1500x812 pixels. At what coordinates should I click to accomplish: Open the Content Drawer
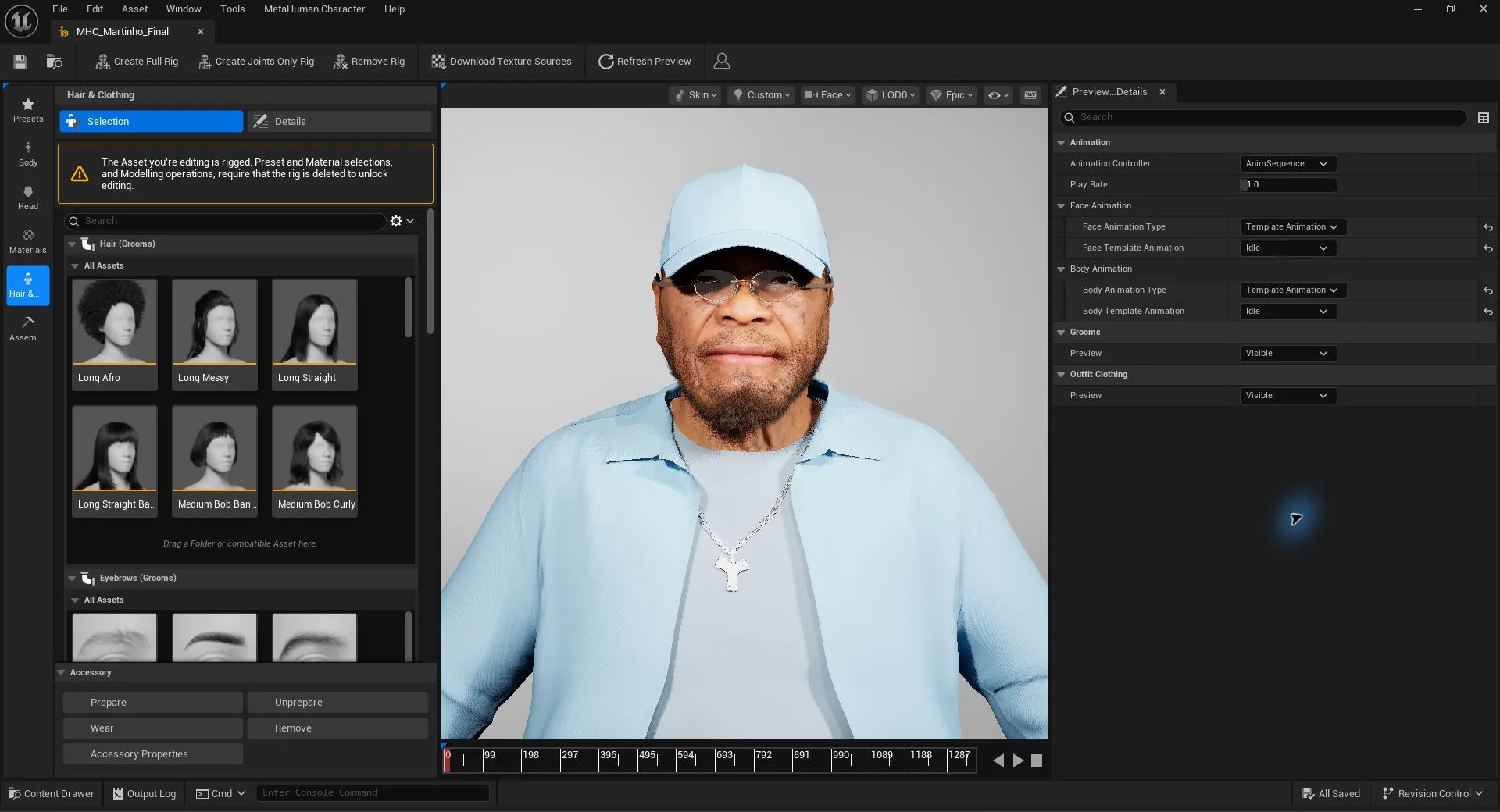click(51, 793)
